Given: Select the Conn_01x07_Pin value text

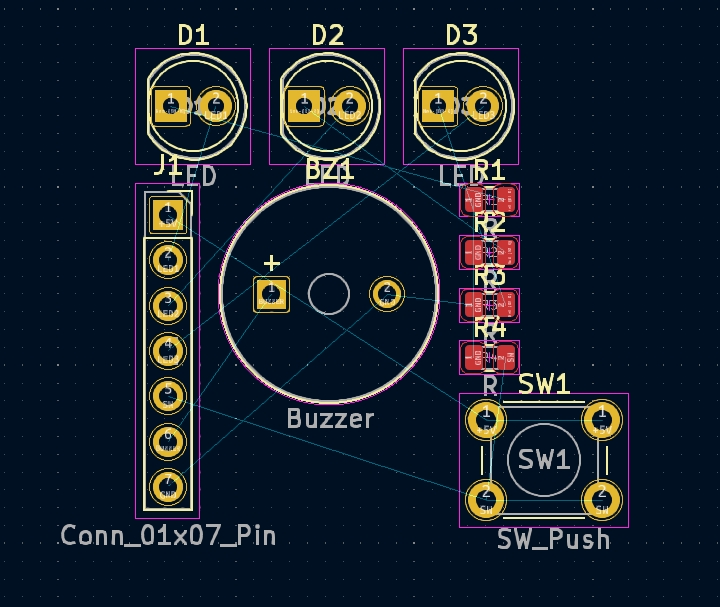Looking at the screenshot, I should [169, 536].
